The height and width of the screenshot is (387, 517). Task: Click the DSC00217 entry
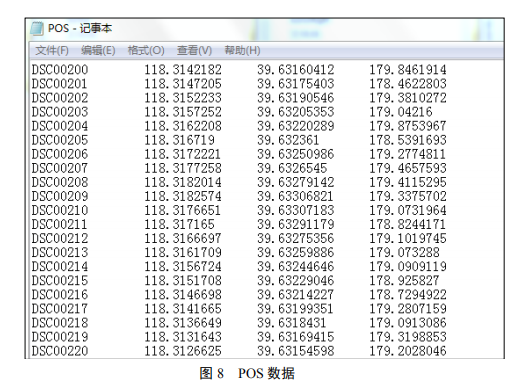click(60, 309)
